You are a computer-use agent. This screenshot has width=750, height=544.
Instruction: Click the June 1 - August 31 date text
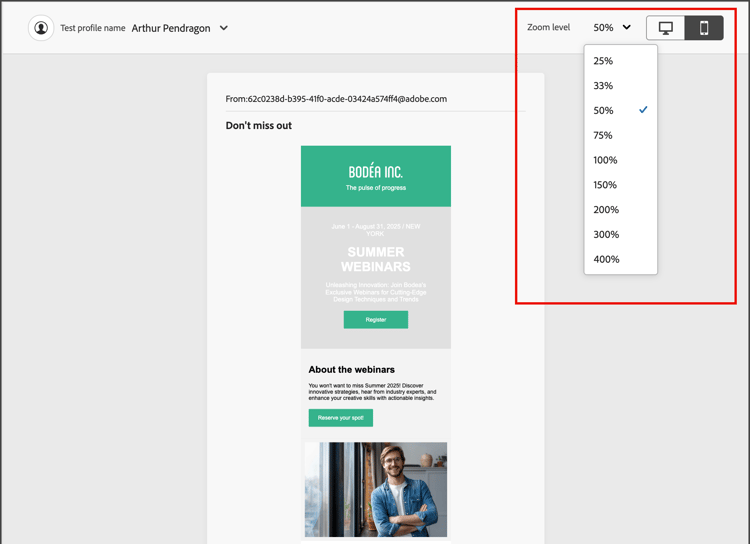tap(375, 230)
